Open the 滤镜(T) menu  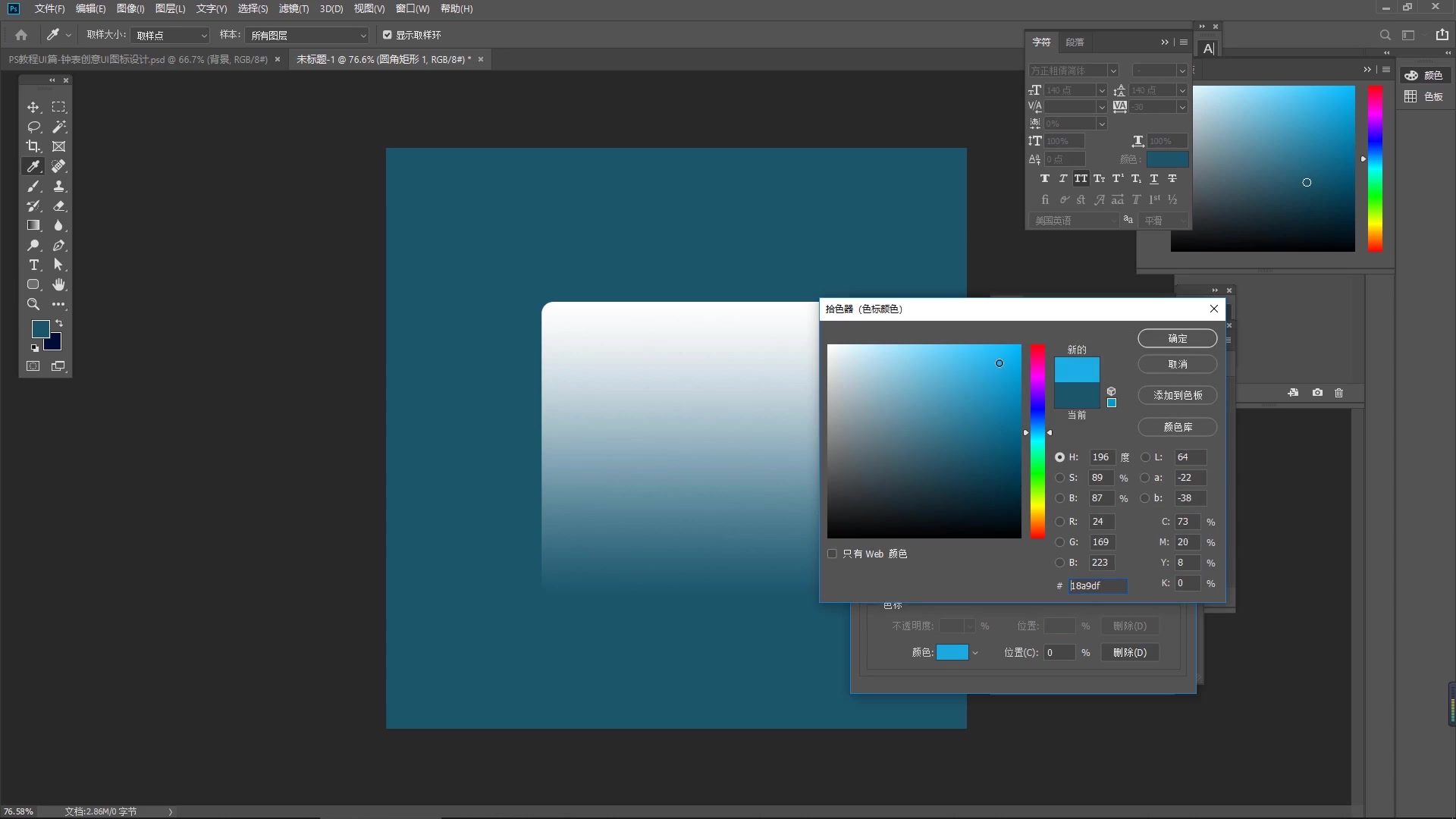click(x=293, y=8)
